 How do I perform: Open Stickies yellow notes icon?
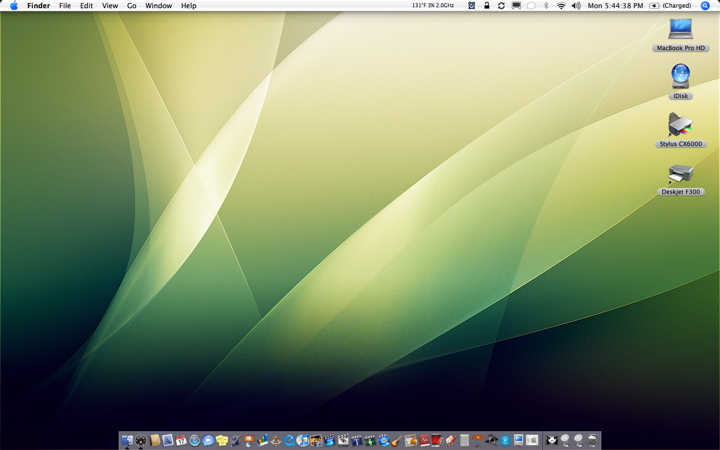click(222, 440)
